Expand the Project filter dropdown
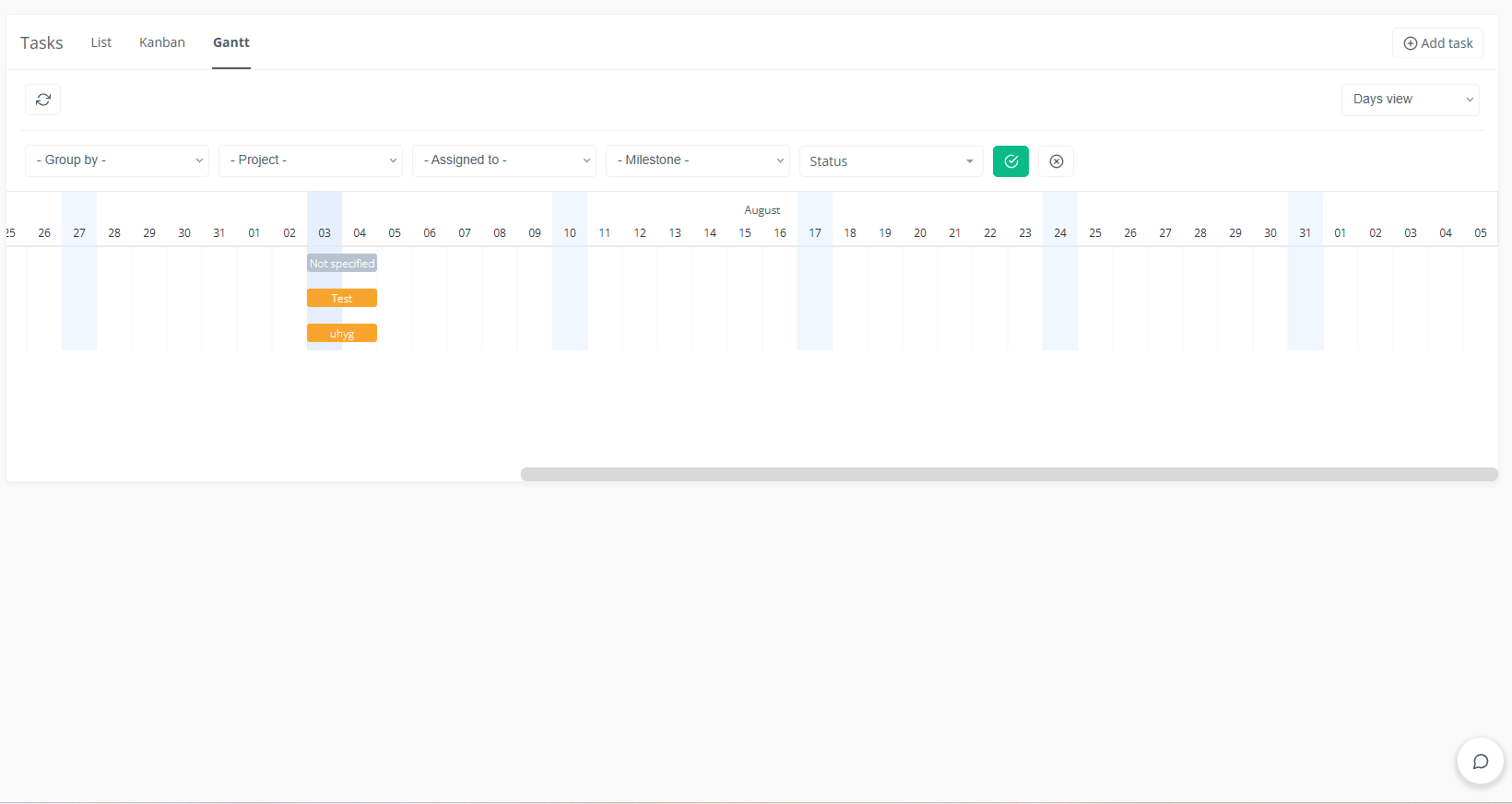The width and height of the screenshot is (1512, 804). (311, 160)
